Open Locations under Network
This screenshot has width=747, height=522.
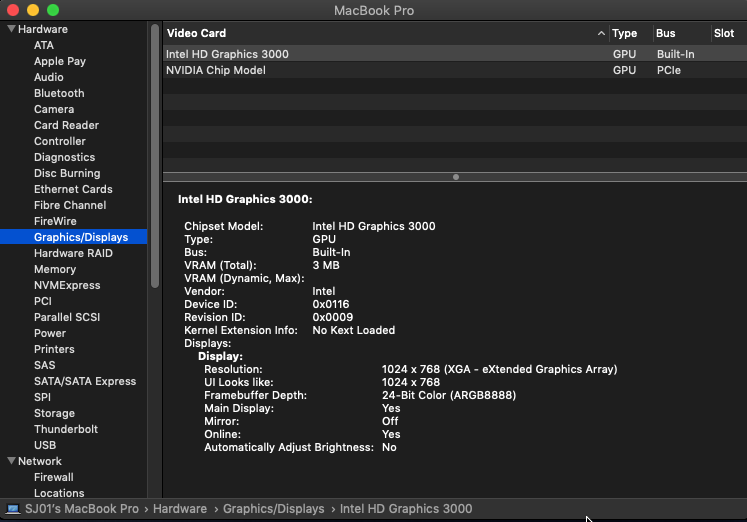click(59, 493)
